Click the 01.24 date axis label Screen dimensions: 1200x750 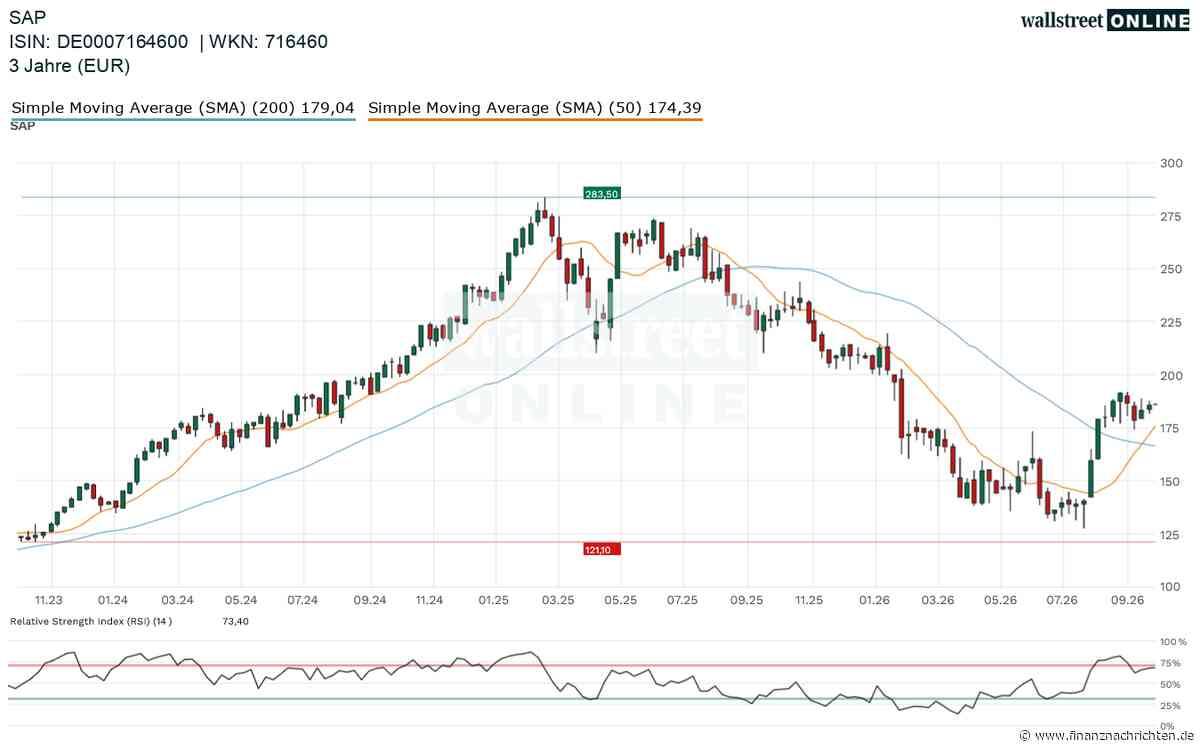click(x=113, y=600)
